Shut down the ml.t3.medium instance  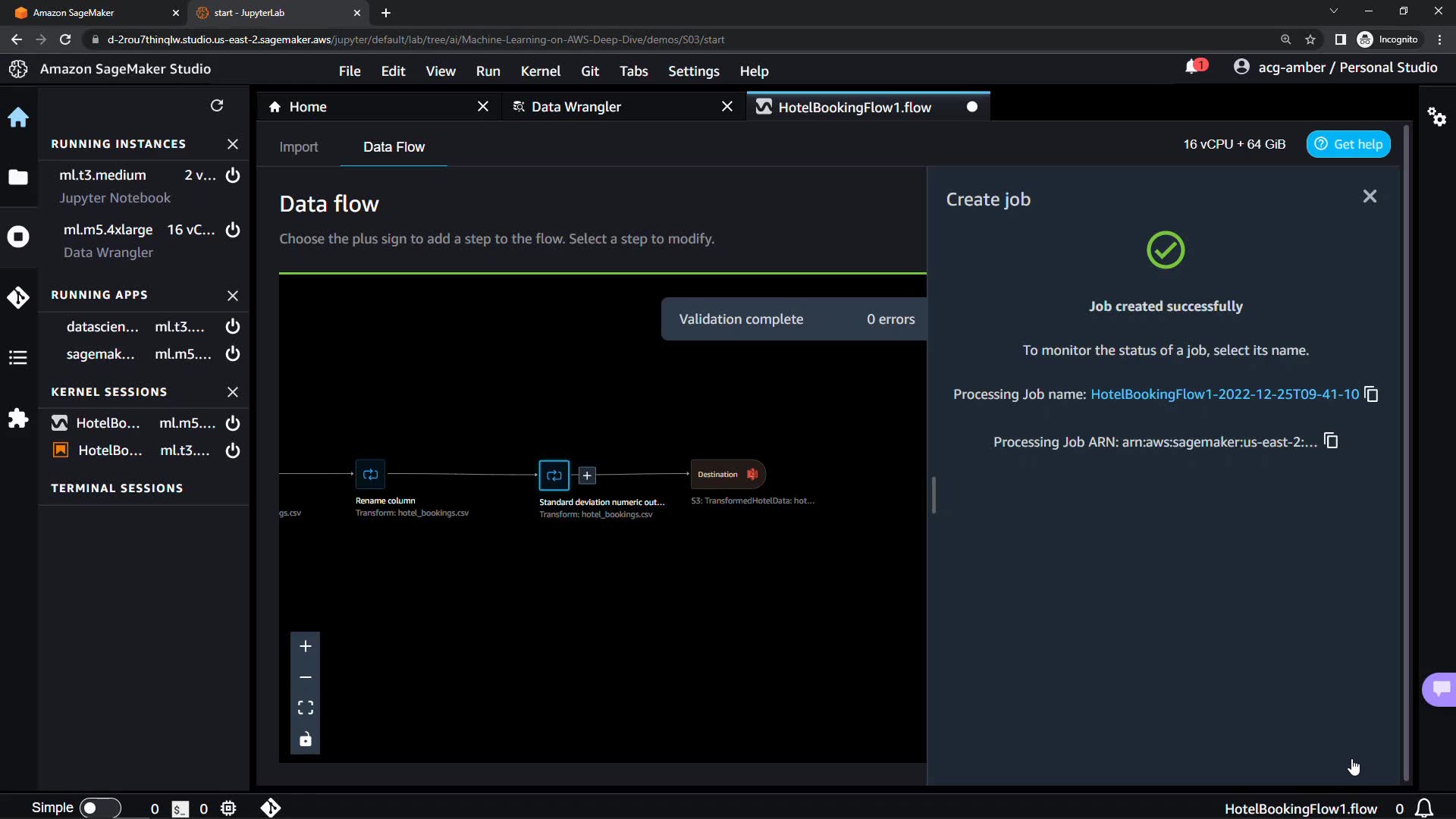233,175
